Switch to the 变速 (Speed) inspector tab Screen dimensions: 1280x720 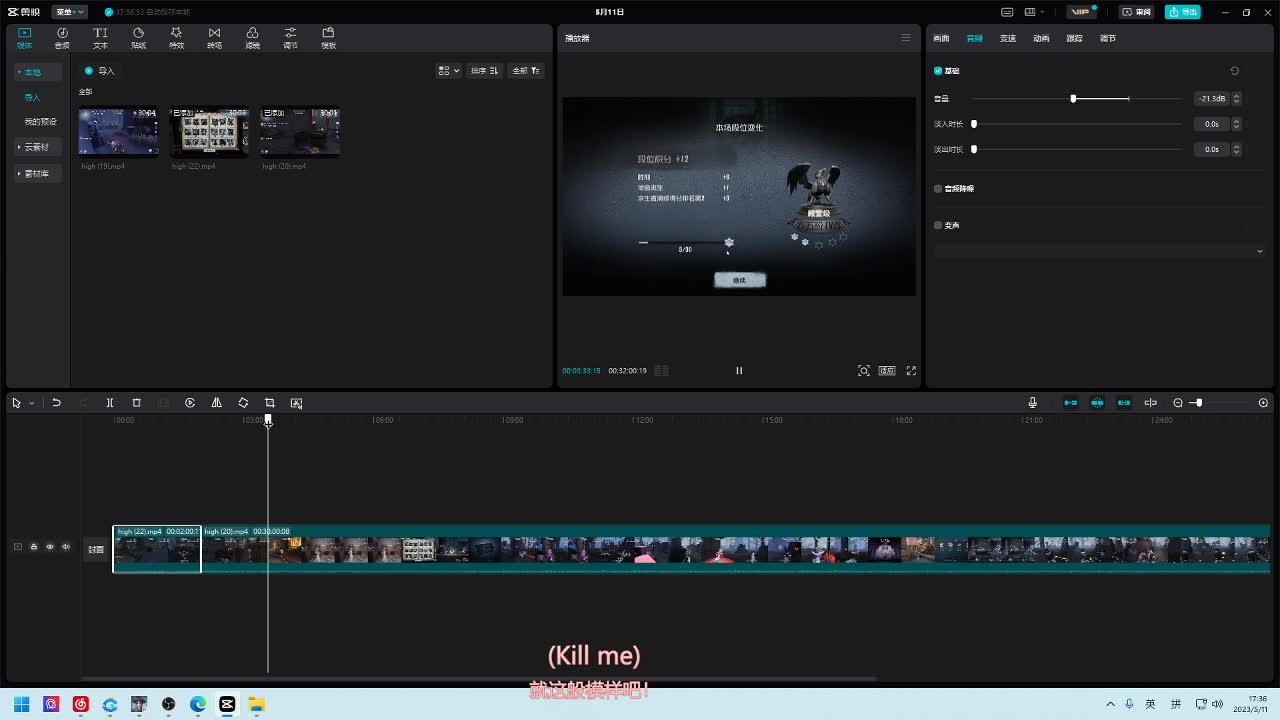pos(1008,38)
